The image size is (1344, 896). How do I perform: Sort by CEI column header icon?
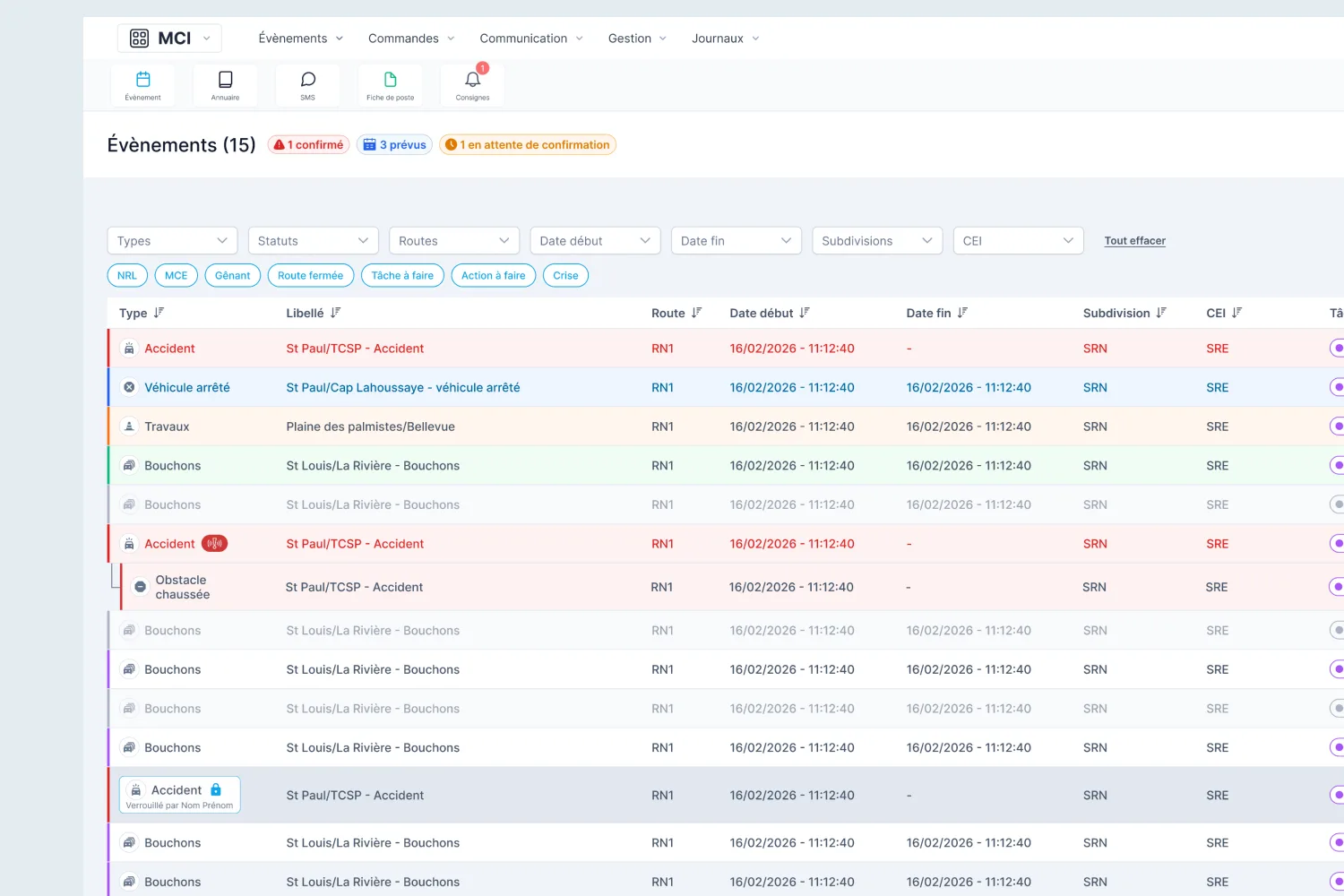tap(1237, 313)
